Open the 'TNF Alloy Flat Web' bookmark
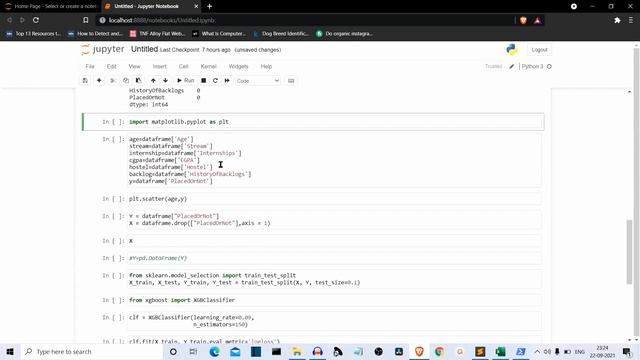This screenshot has height=360, width=640. point(158,34)
